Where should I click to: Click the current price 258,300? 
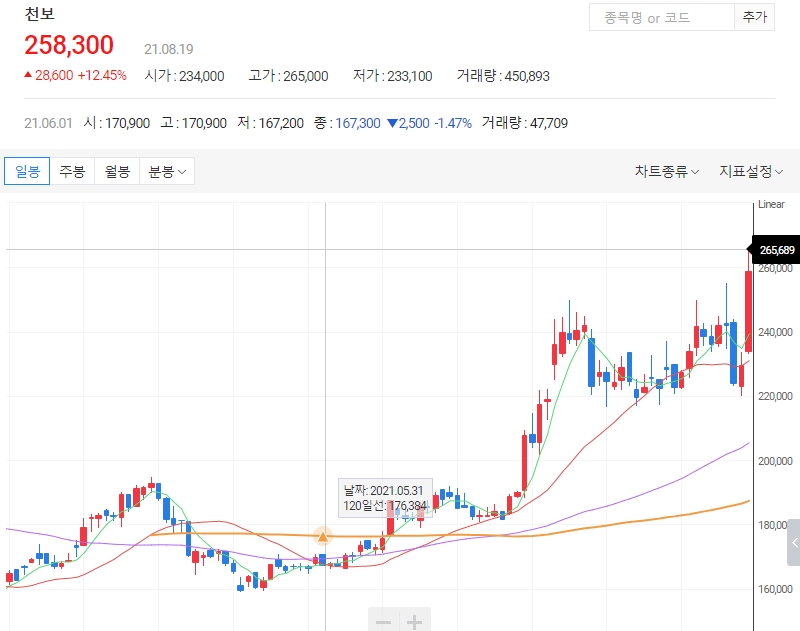[x=69, y=45]
